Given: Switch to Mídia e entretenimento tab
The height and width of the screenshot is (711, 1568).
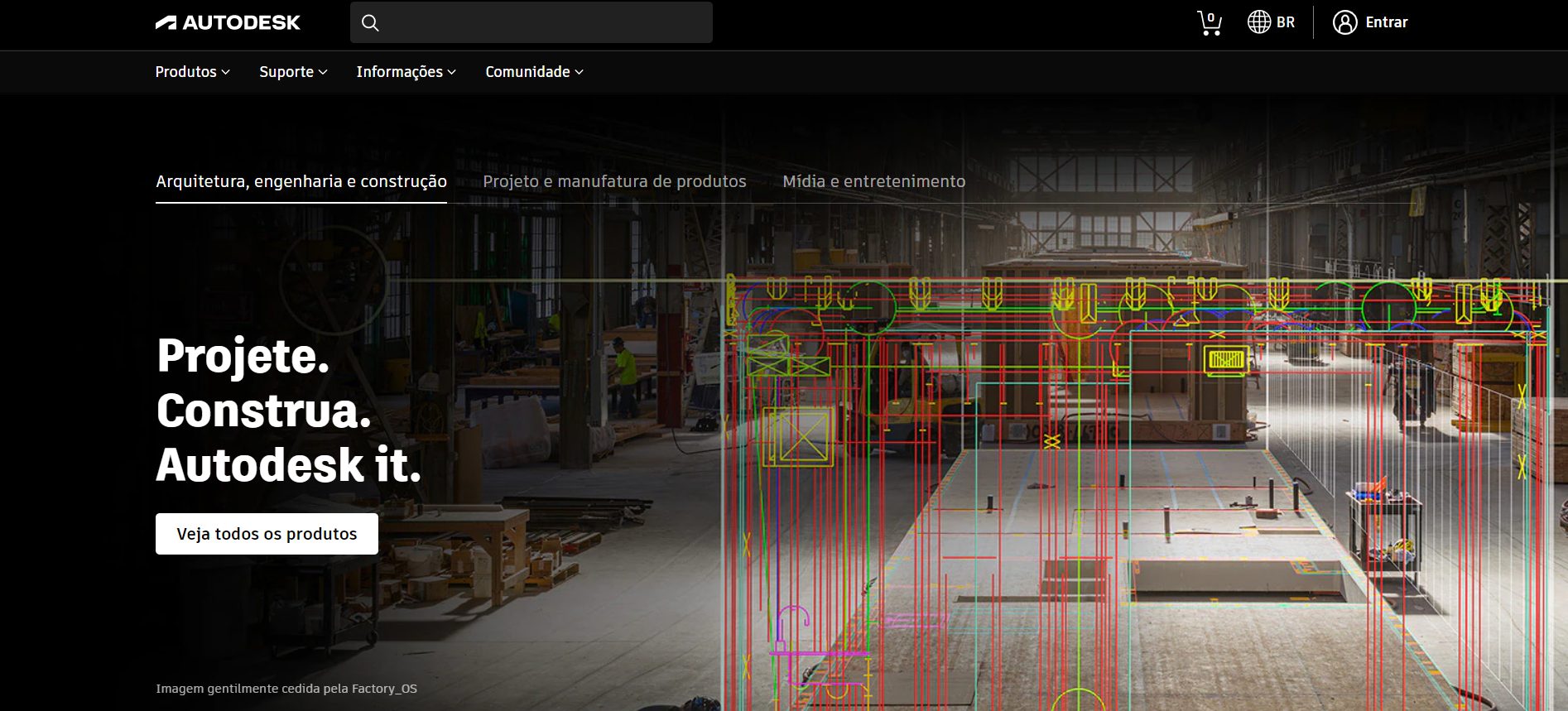Looking at the screenshot, I should [874, 181].
